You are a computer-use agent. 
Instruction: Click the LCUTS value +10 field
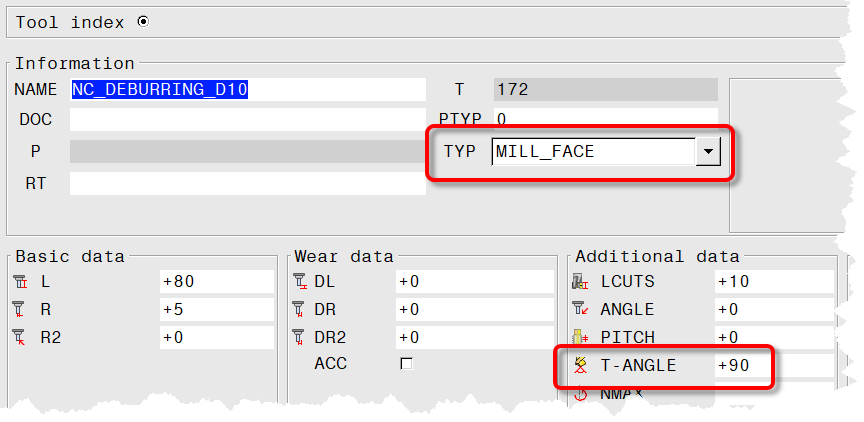point(773,282)
